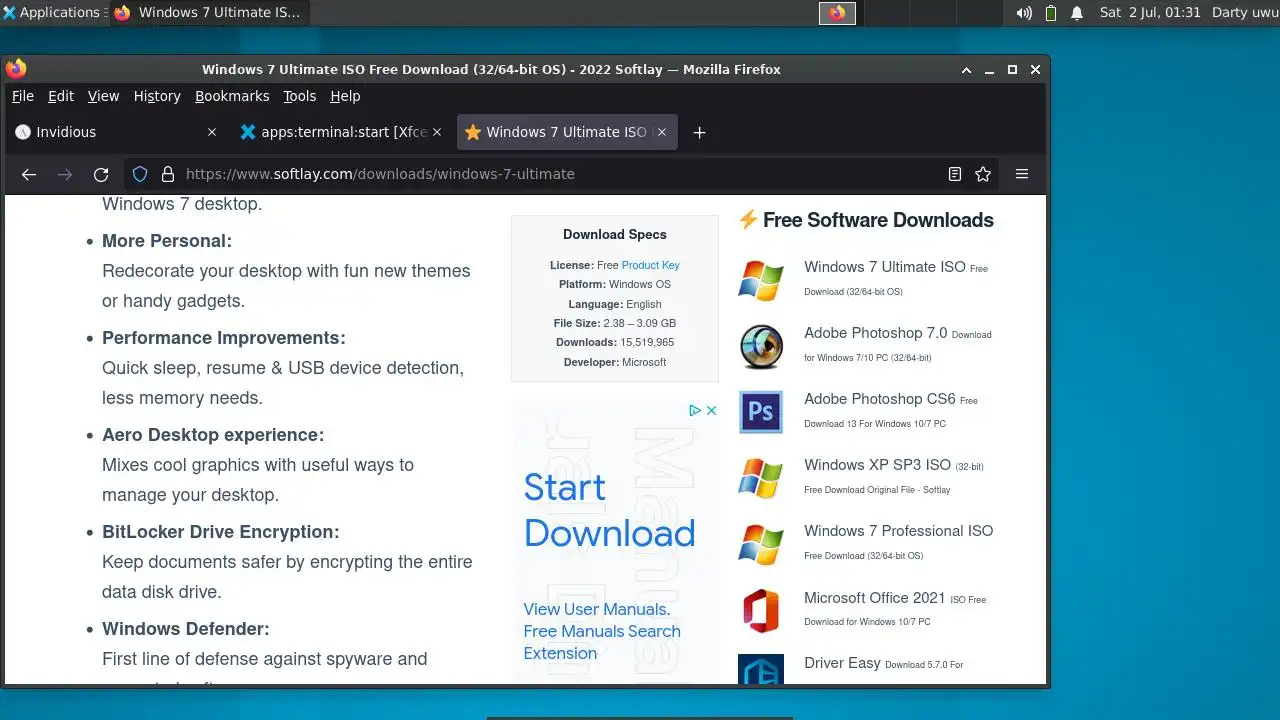
Task: Open the Windows XP SP3 ISO link
Action: point(877,465)
